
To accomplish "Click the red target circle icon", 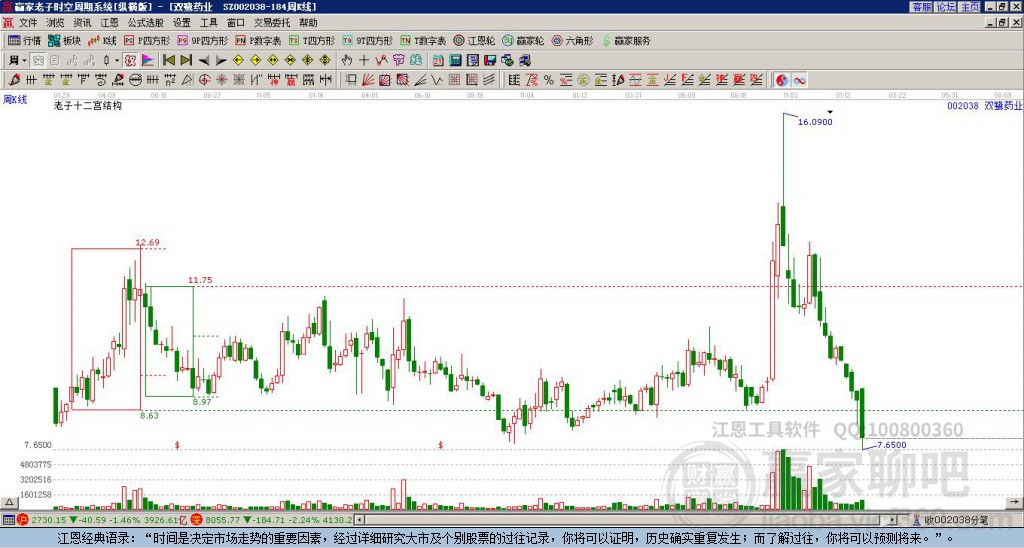I will tap(204, 80).
